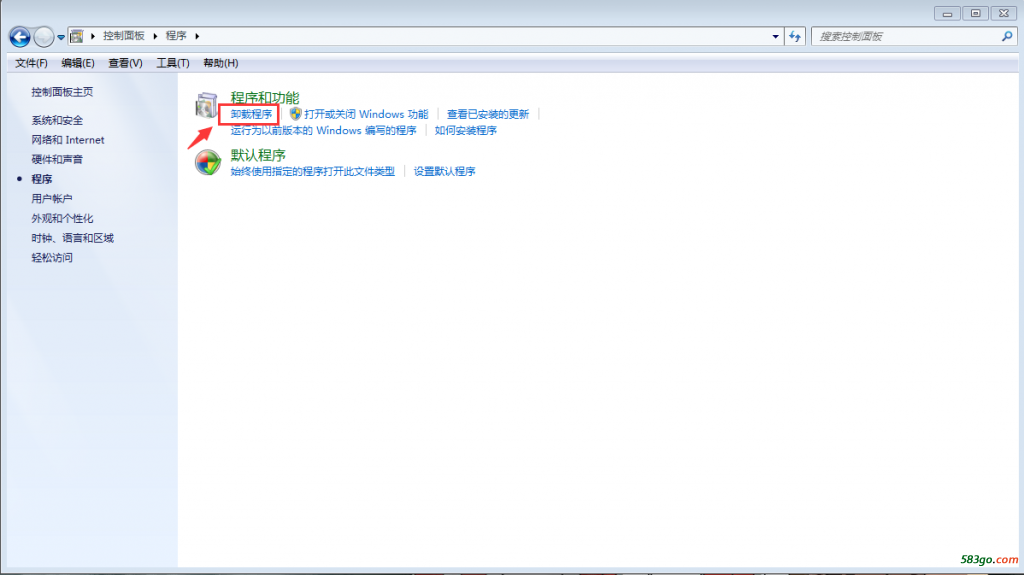Expand the arrow before 控制面板 in address bar

click(x=93, y=36)
